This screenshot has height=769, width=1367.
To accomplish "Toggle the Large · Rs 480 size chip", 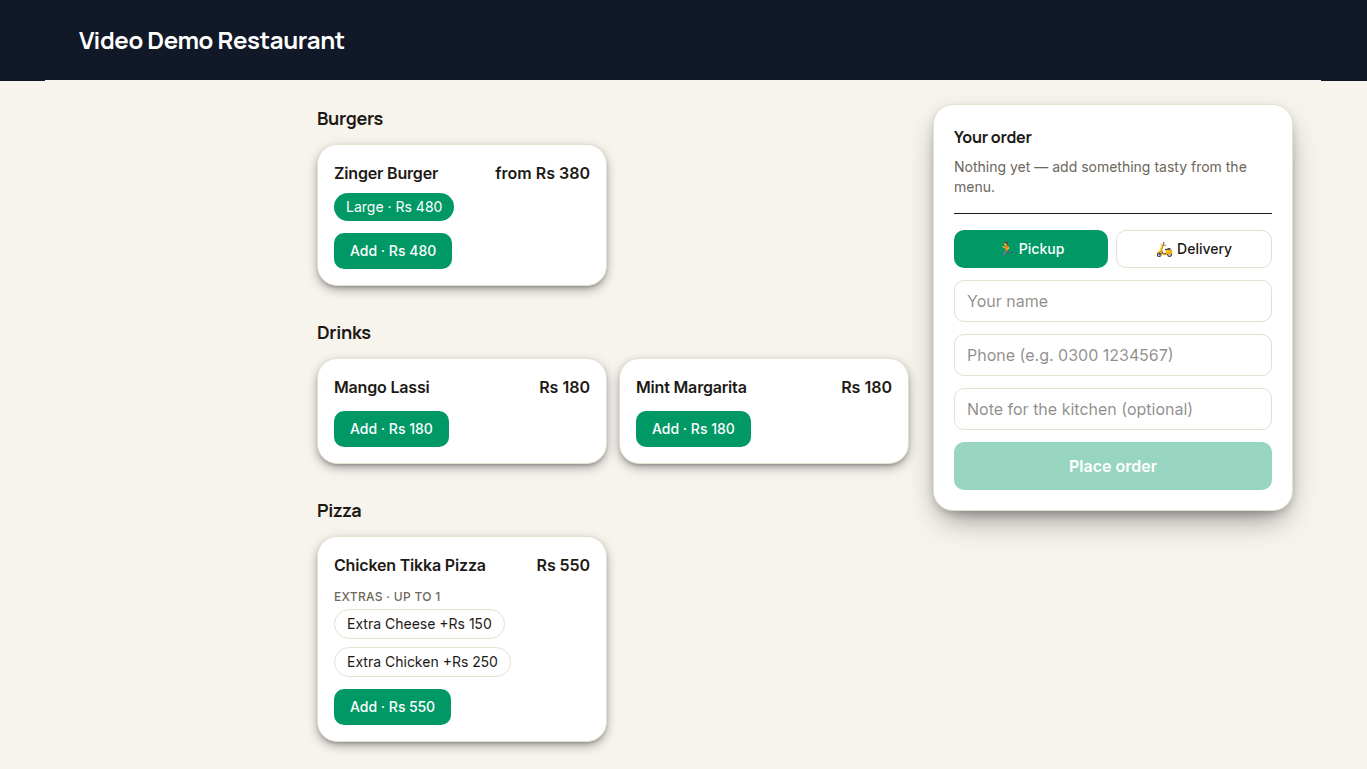I will tap(394, 207).
